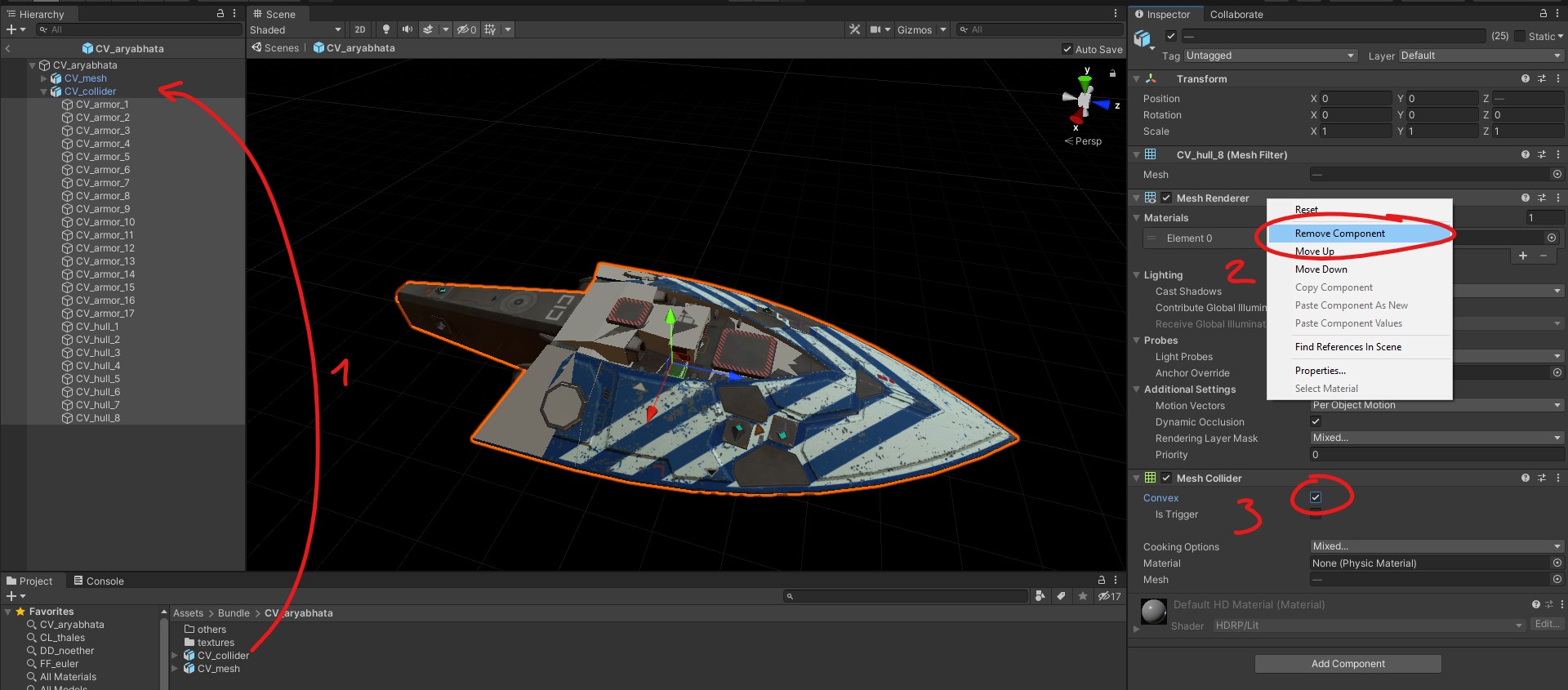
Task: Disable the Mesh Collider component checkbox
Action: (1167, 478)
